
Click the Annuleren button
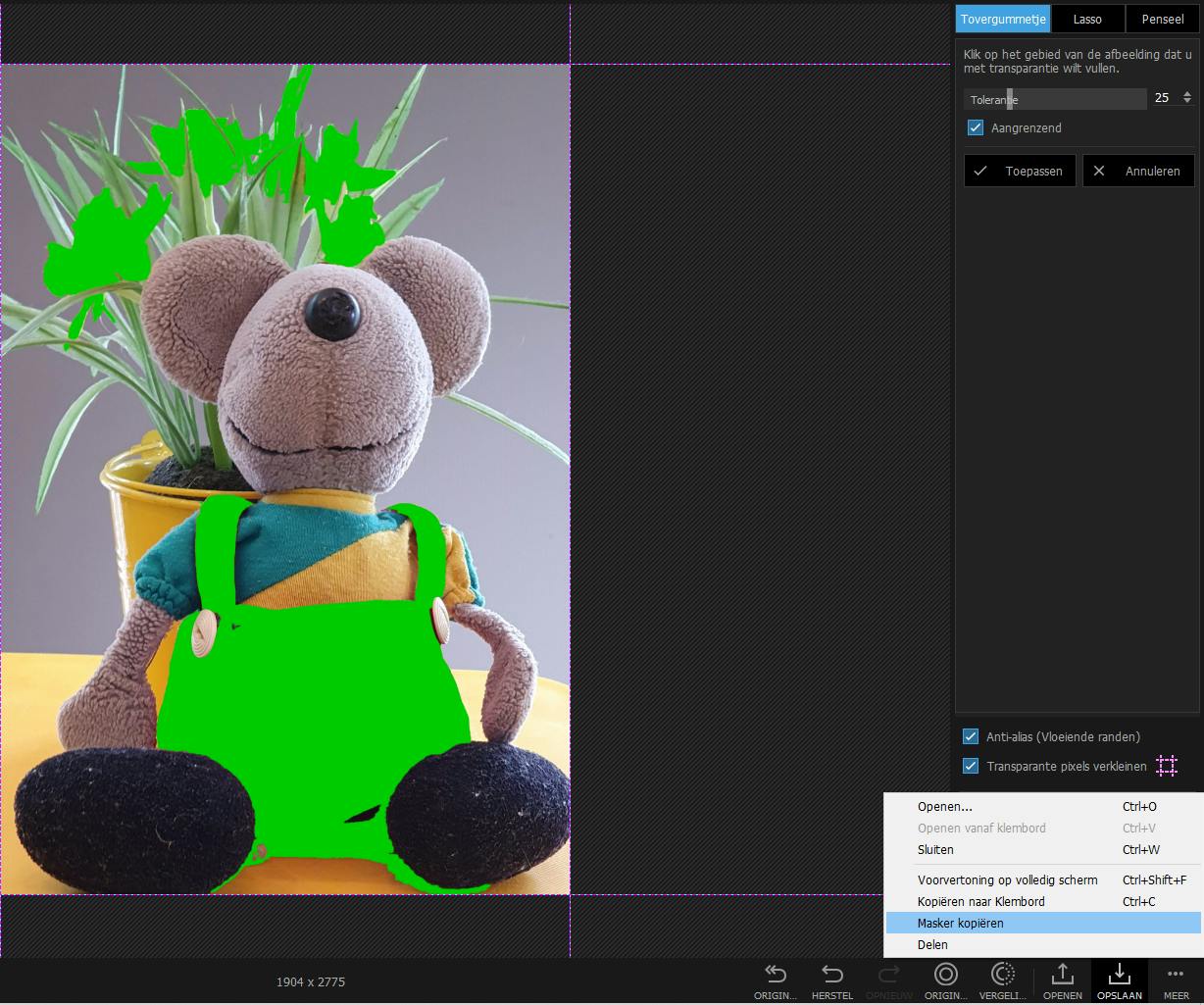1138,172
